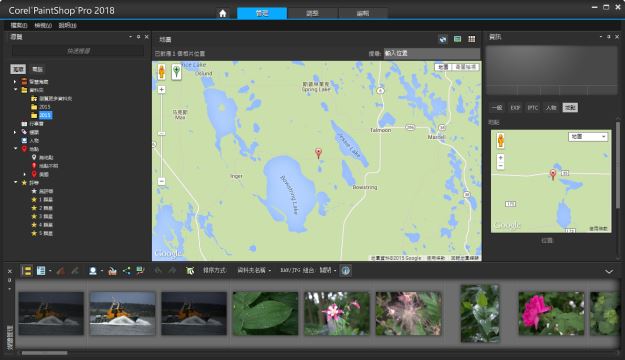Open the map type dropdown in info panel
This screenshot has width=625, height=360.
(588, 137)
